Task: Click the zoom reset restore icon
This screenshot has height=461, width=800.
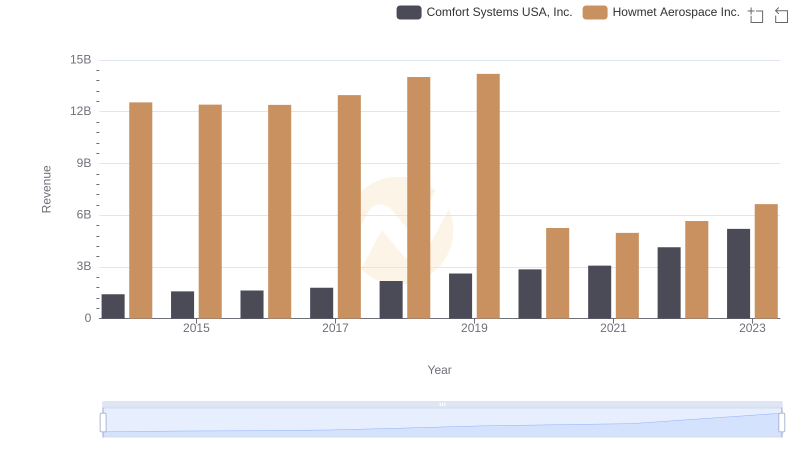Action: (x=781, y=15)
